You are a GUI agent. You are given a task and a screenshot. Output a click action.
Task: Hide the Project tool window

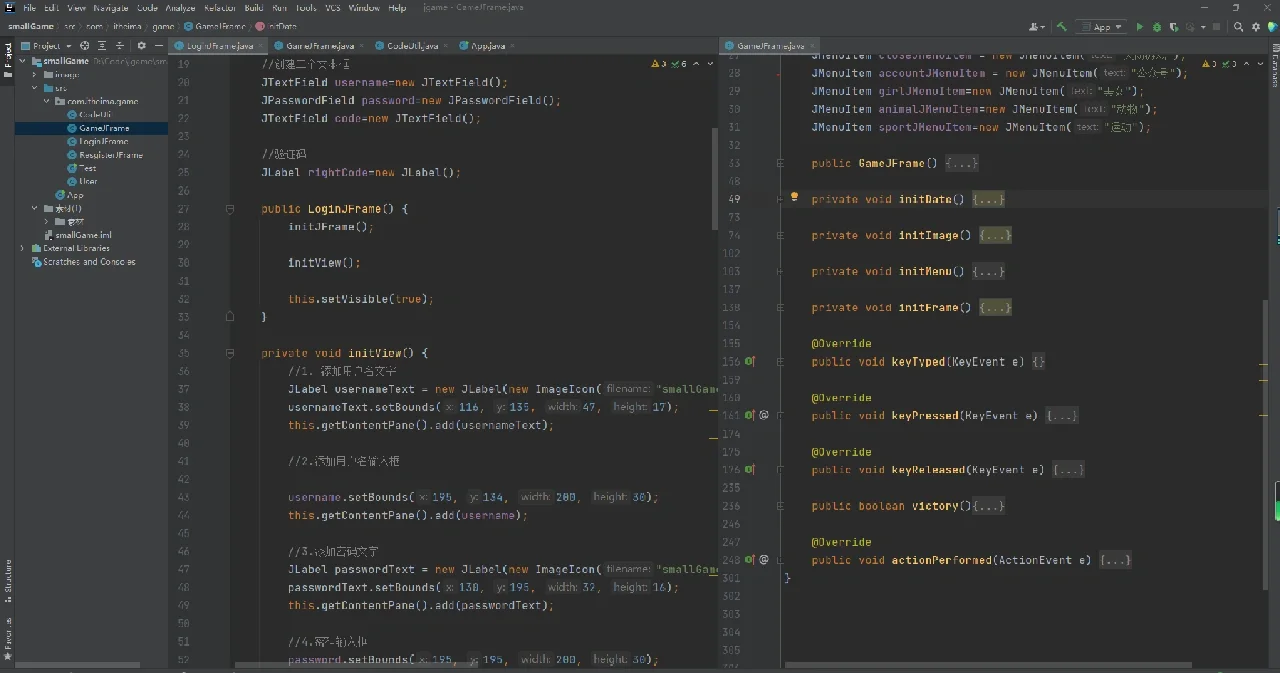click(x=157, y=46)
